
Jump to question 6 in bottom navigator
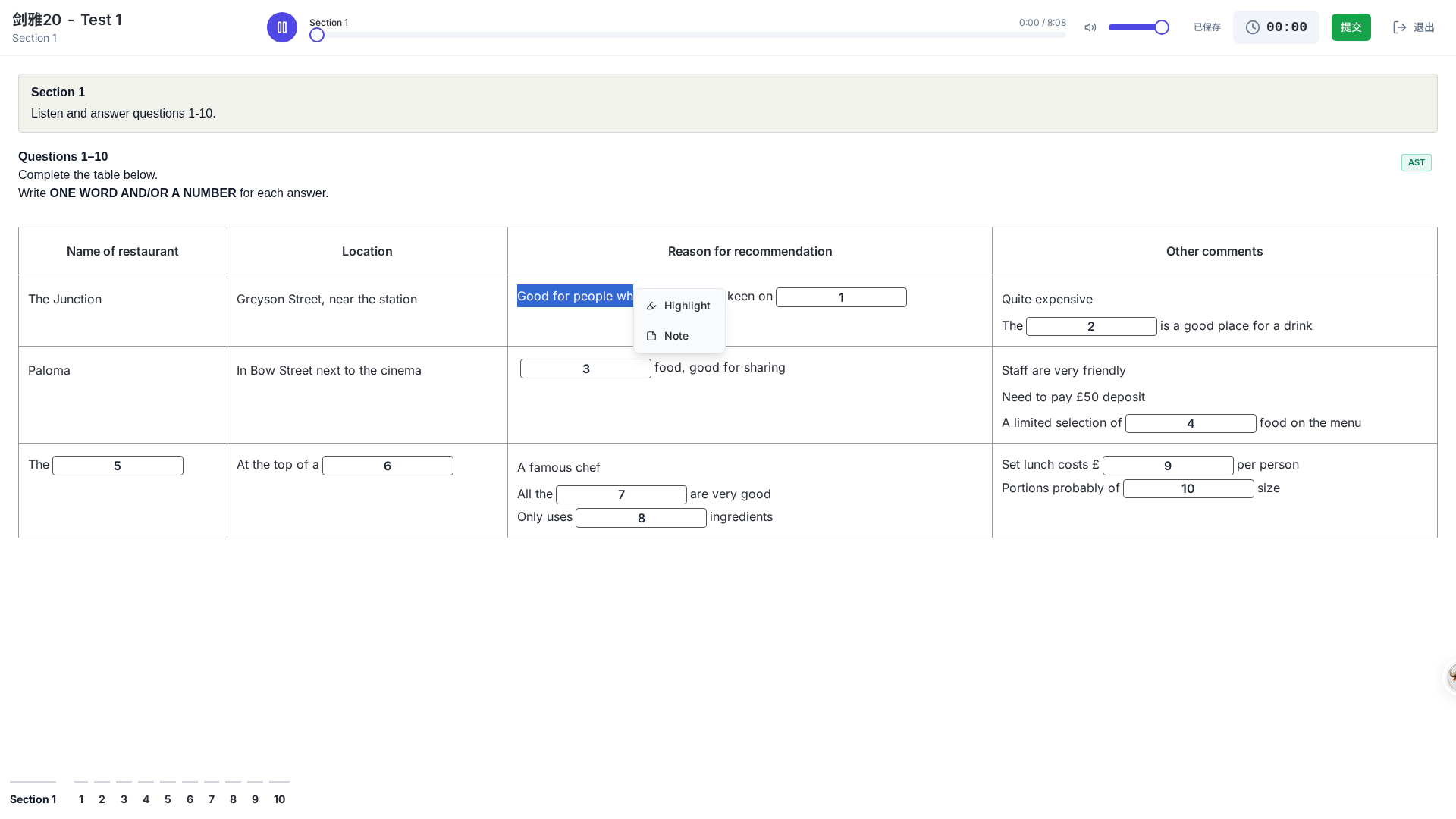point(190,799)
